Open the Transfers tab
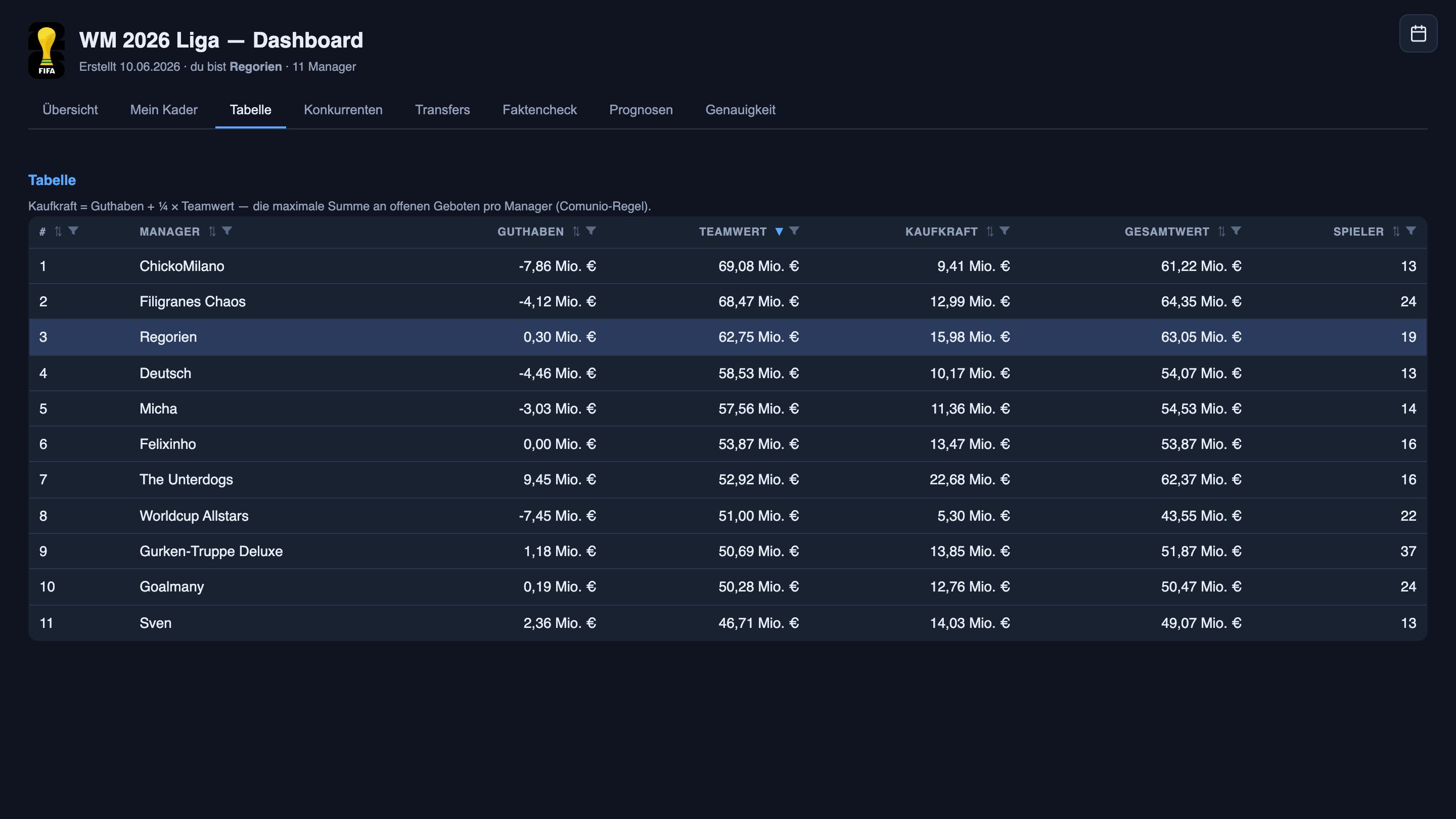 442,110
